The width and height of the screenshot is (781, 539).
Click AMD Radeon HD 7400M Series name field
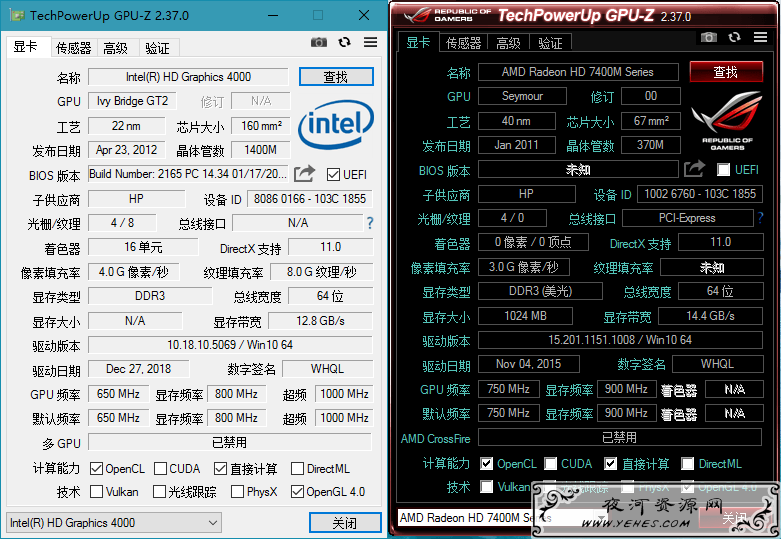578,72
